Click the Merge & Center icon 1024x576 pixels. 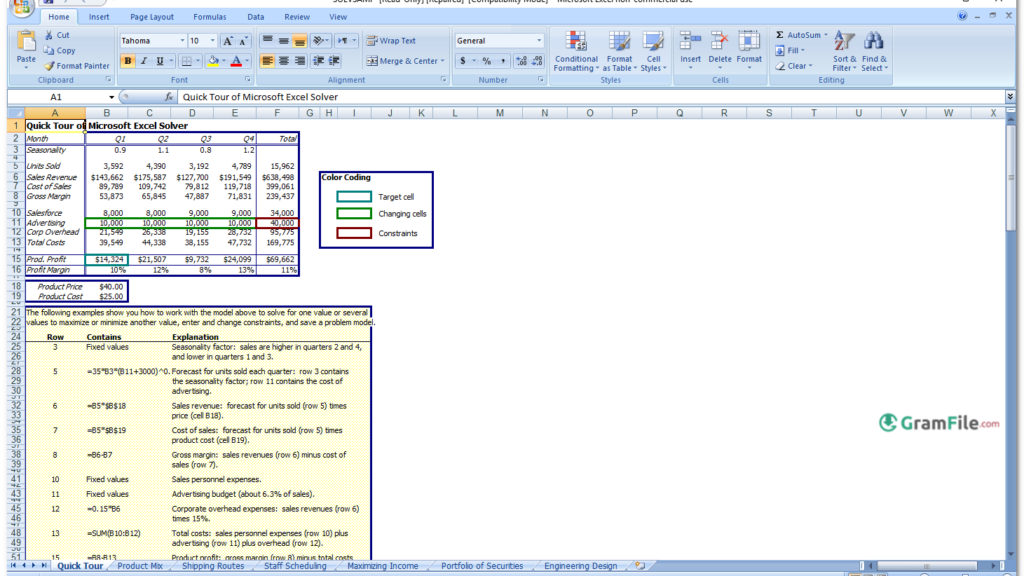point(400,60)
